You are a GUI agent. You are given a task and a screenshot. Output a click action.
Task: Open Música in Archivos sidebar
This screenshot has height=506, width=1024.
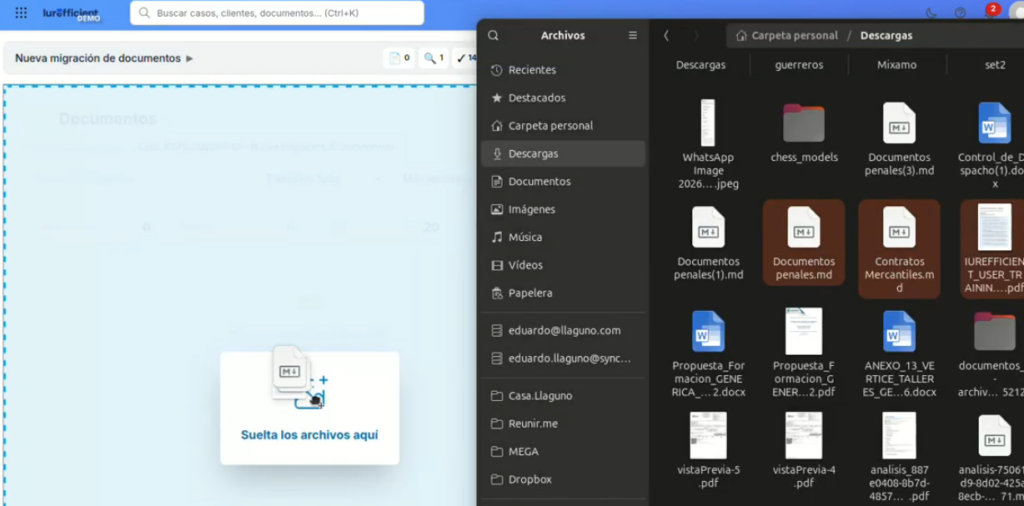pos(563,237)
